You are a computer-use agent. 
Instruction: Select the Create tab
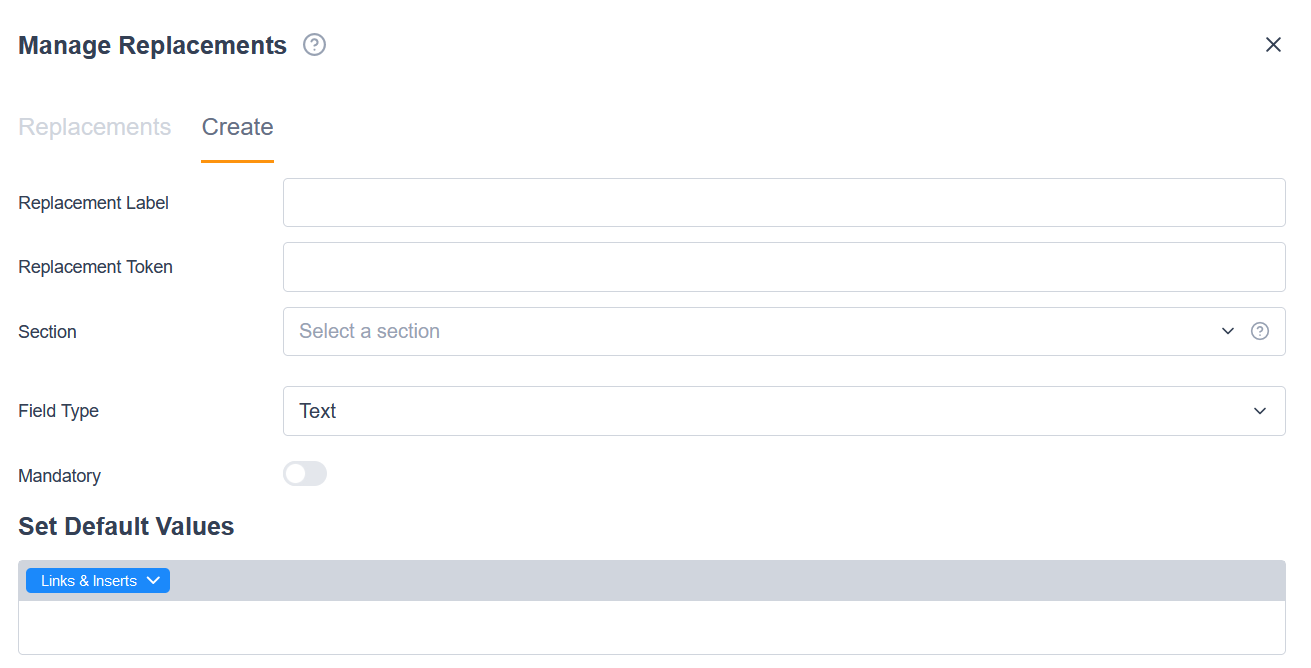[x=237, y=128]
